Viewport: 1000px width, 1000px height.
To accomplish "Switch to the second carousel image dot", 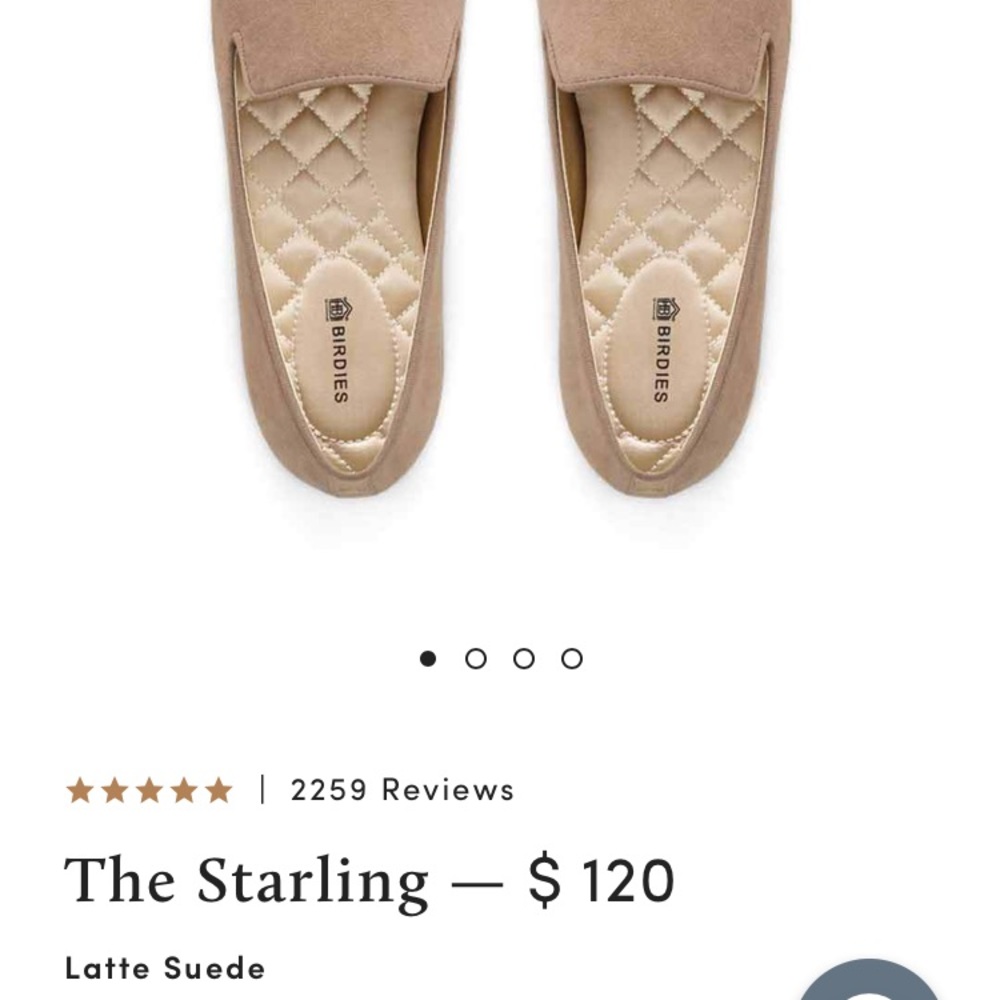I will coord(476,658).
